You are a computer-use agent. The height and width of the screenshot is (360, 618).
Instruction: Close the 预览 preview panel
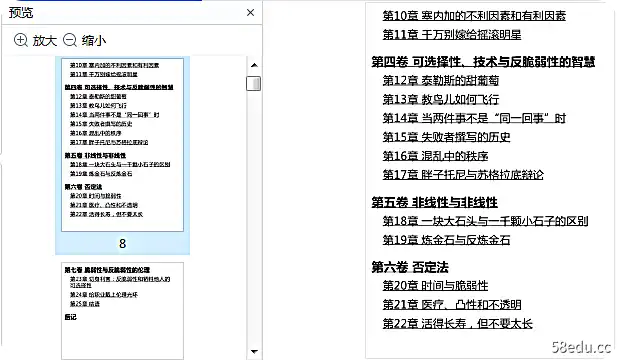click(250, 13)
